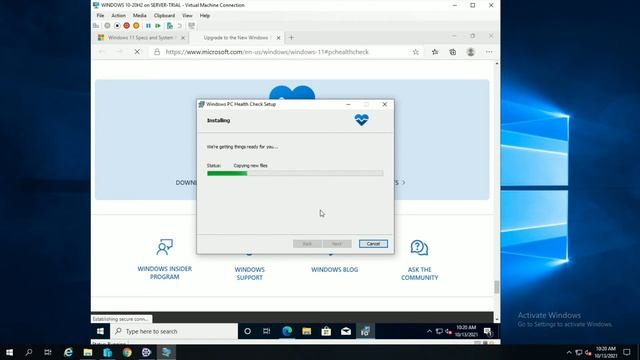Click the Ctrl+Alt+Del toolbar icon
640x360 pixels.
[x=96, y=26]
